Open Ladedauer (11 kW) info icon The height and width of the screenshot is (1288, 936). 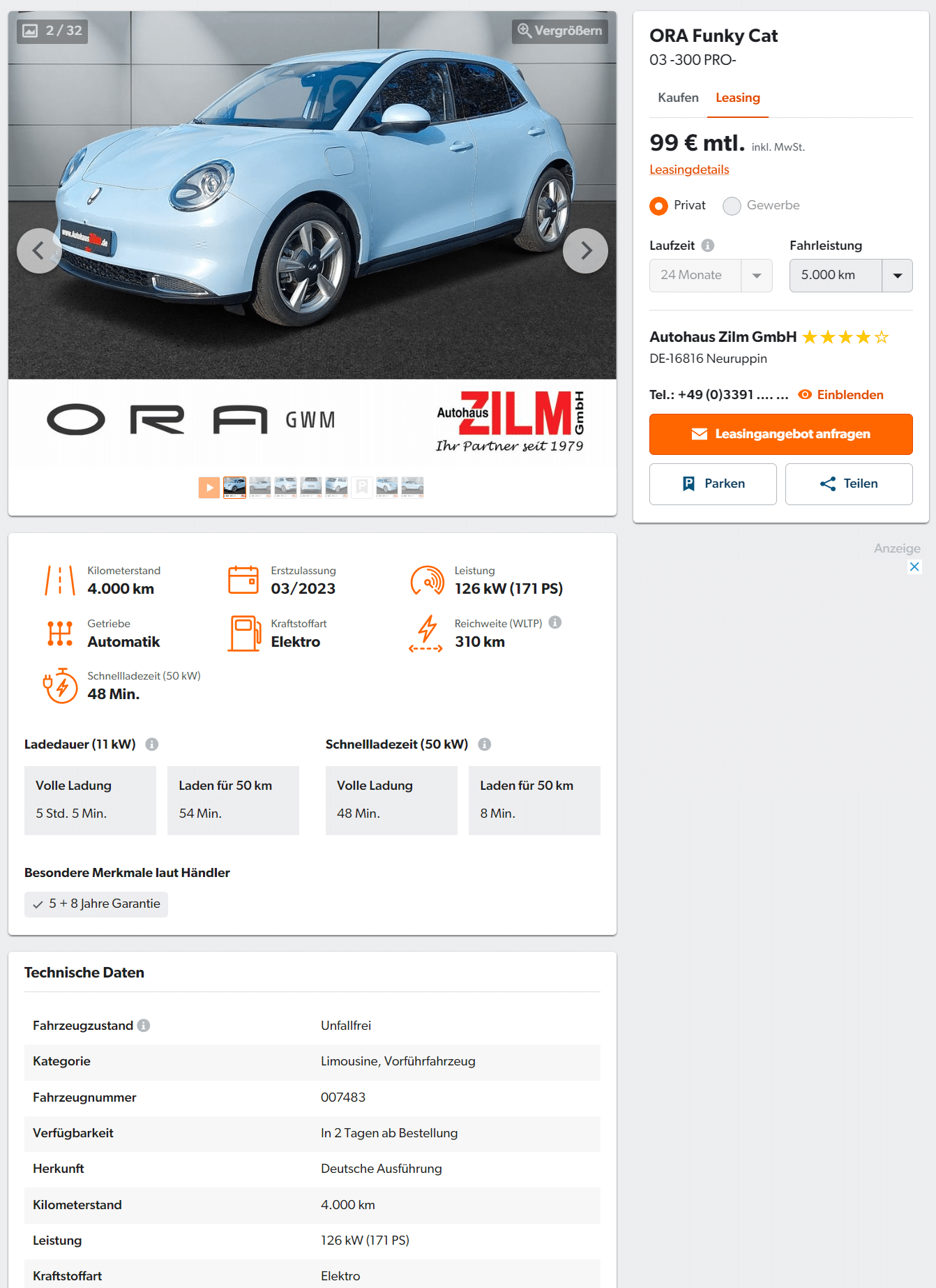click(151, 744)
